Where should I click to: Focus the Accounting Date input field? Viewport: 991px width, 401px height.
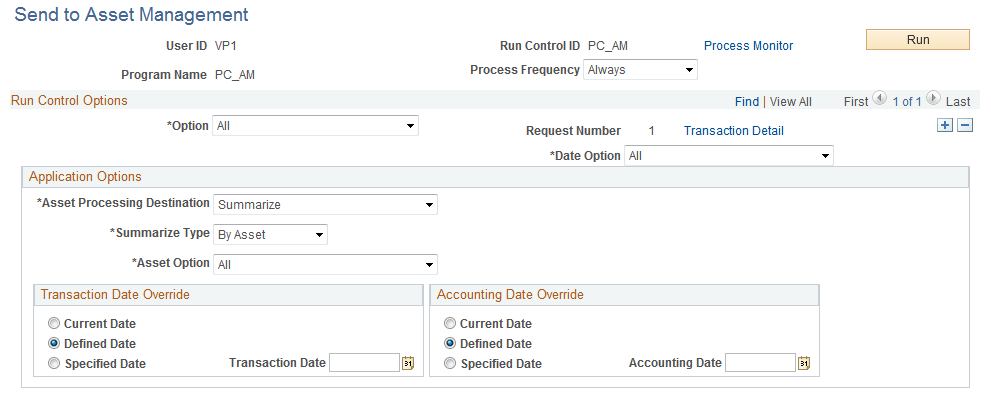760,363
